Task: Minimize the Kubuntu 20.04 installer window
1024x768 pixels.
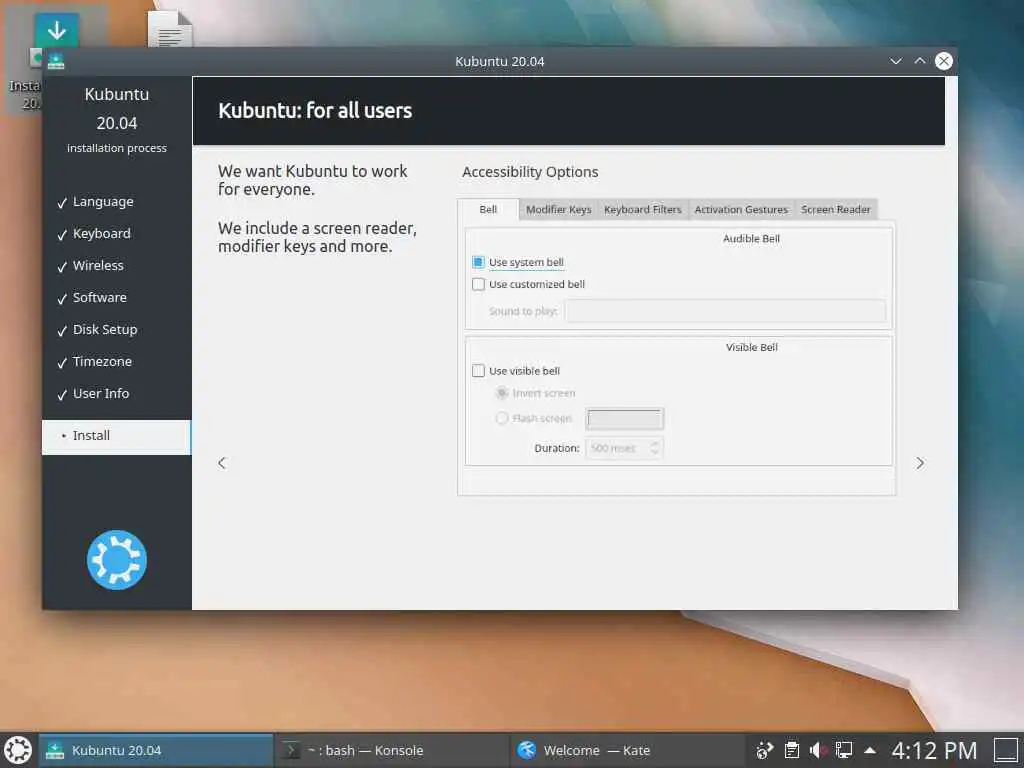Action: click(896, 61)
